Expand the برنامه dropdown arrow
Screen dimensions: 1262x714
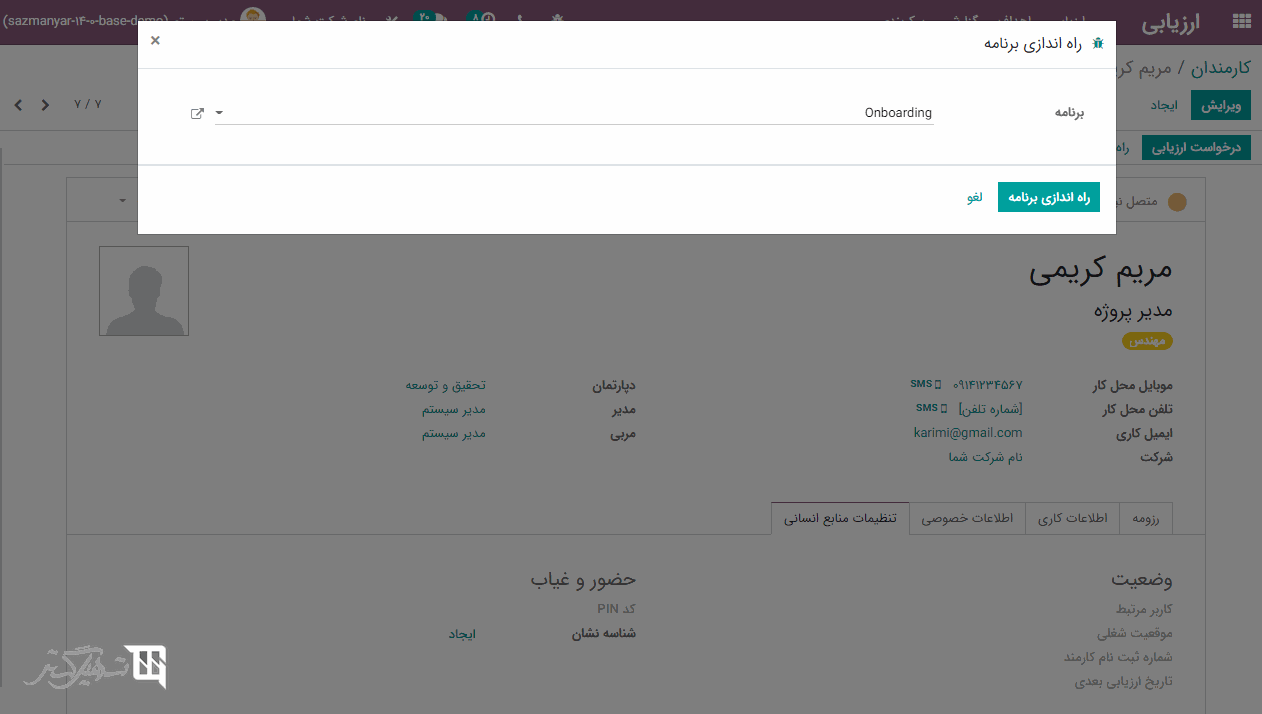pyautogui.click(x=220, y=113)
